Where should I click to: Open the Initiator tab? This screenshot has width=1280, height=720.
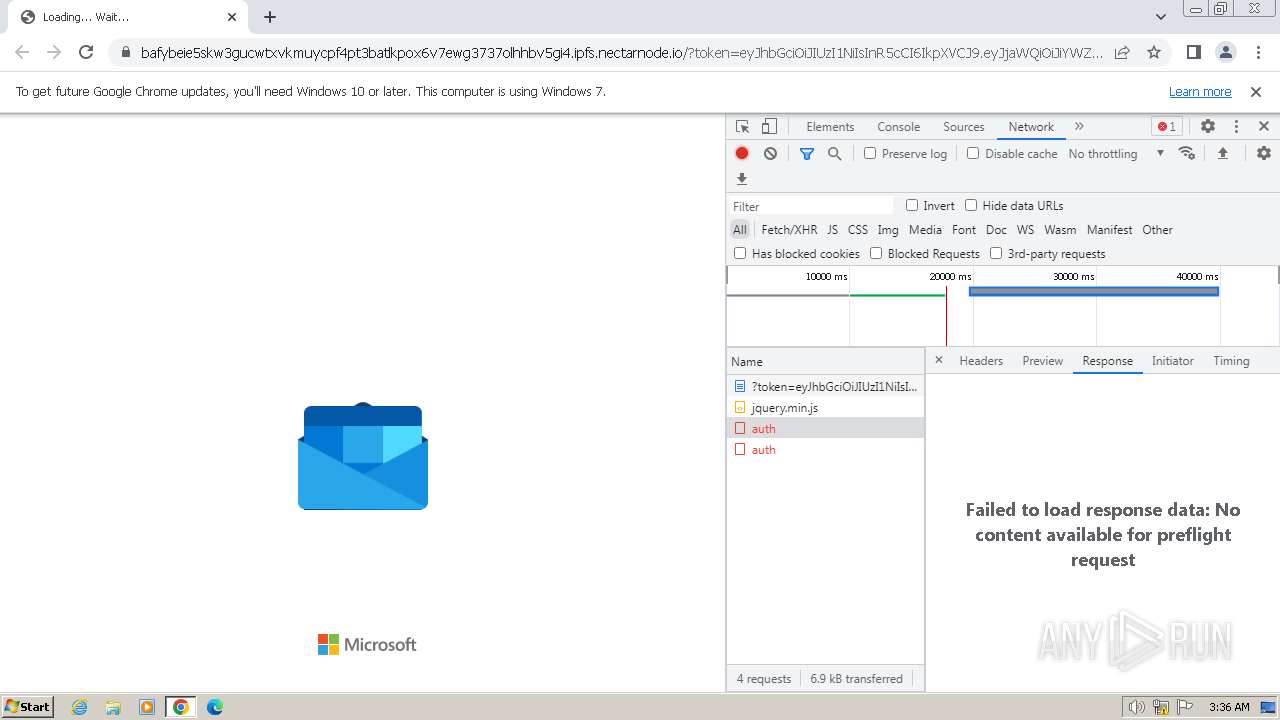[1172, 360]
